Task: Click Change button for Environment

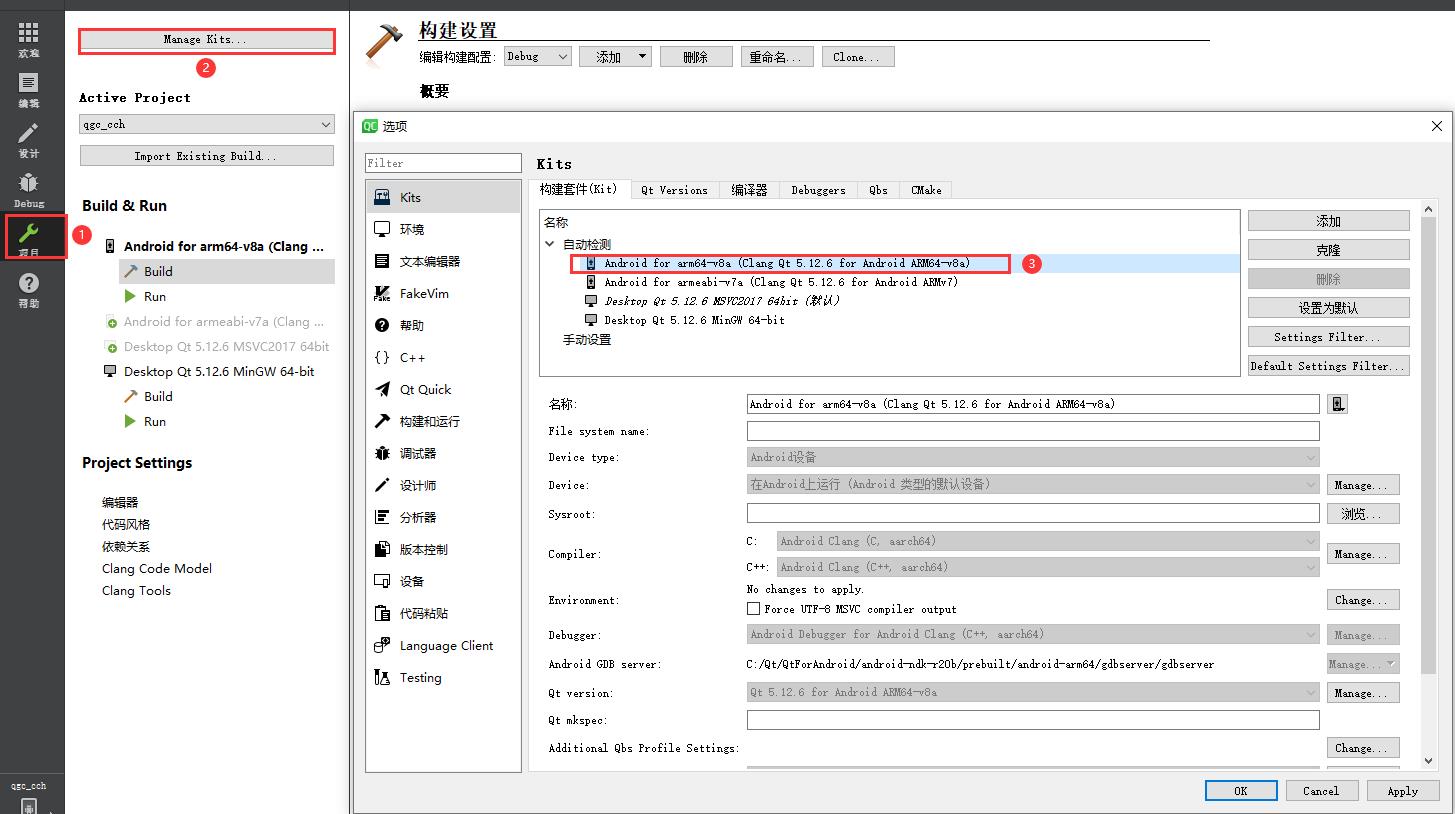Action: (x=1362, y=600)
